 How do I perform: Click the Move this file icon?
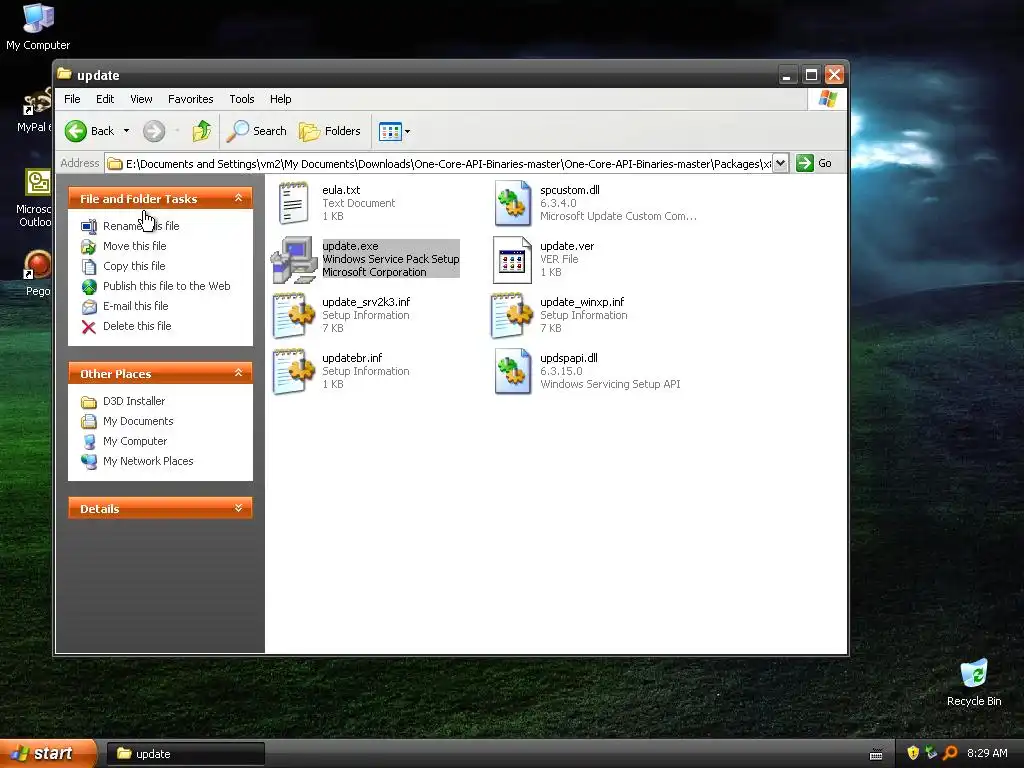(x=89, y=246)
